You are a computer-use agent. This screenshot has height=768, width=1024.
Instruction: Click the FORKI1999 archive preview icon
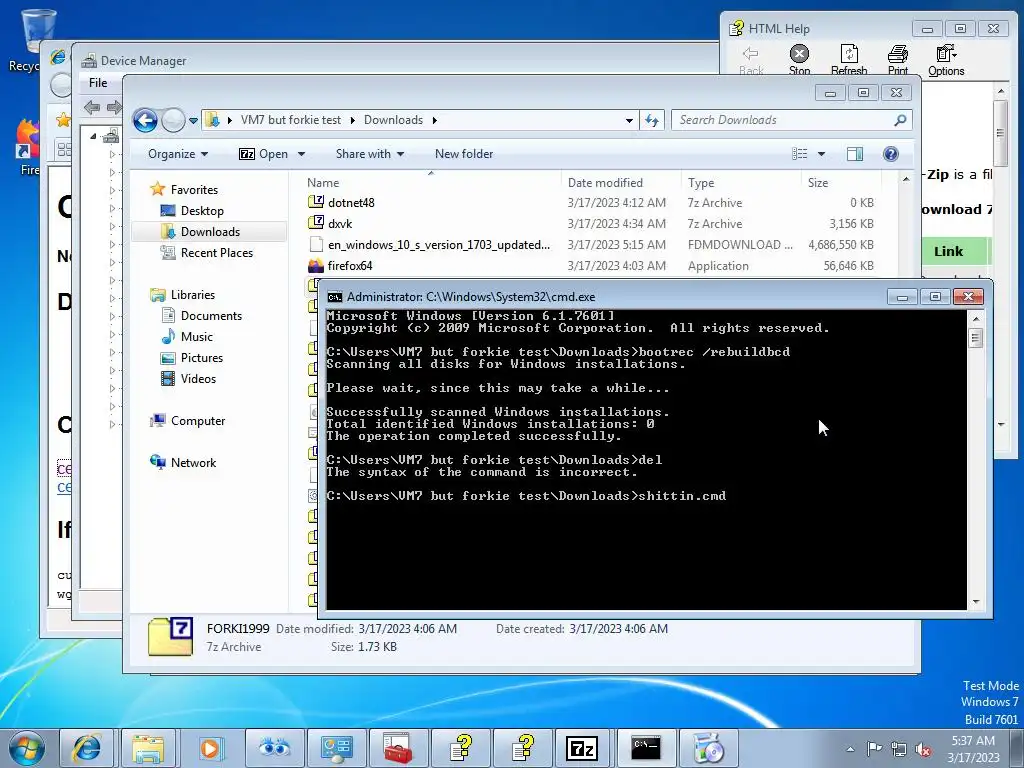coord(170,636)
